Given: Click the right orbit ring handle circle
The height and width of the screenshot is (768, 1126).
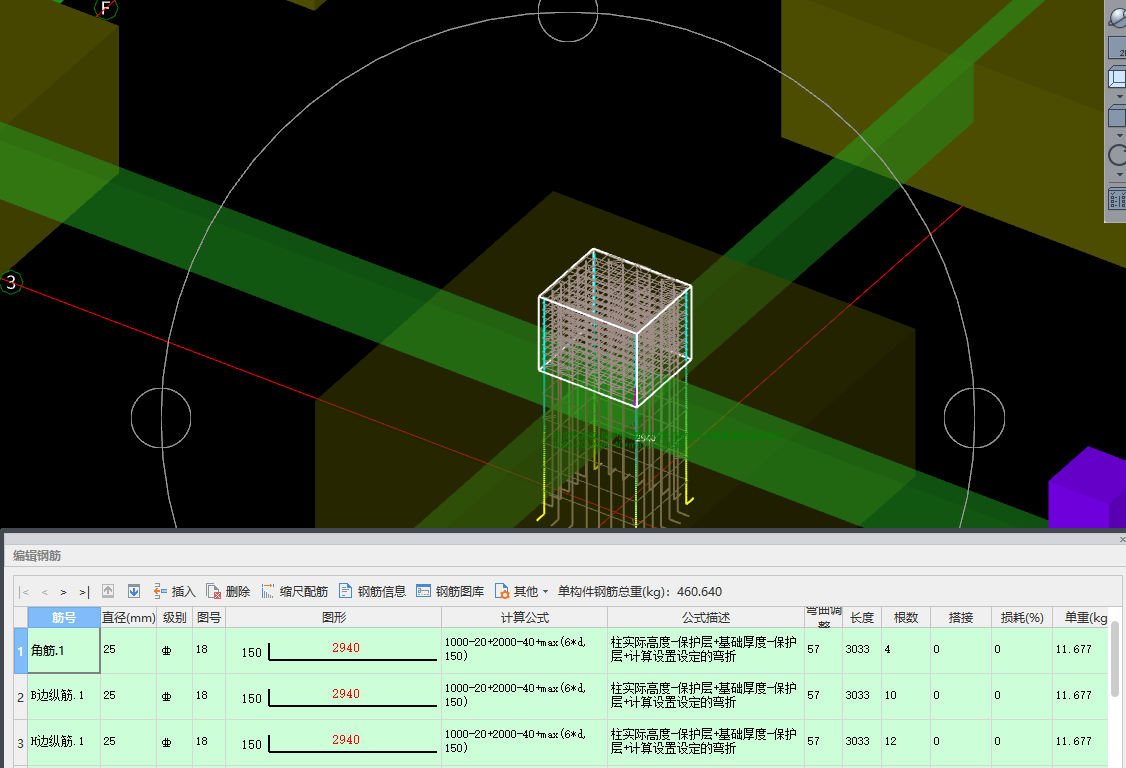Looking at the screenshot, I should click(974, 418).
